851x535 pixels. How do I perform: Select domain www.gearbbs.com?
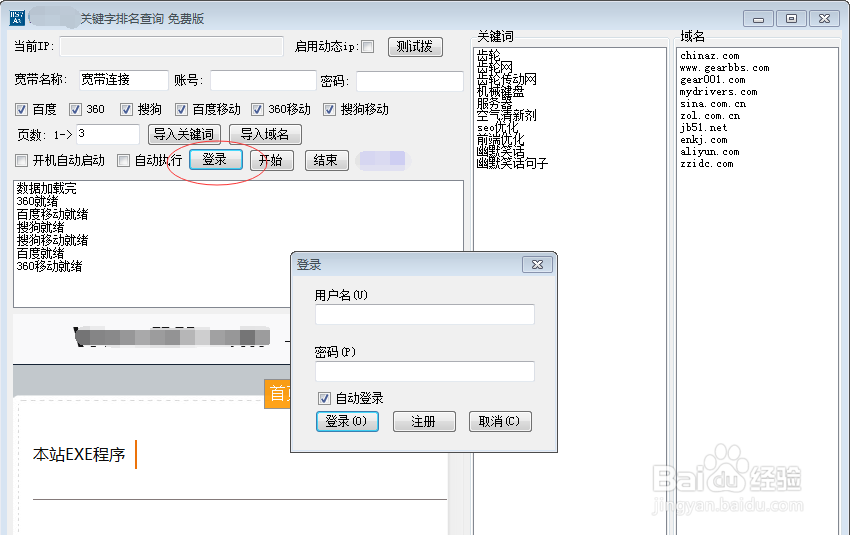coord(725,68)
